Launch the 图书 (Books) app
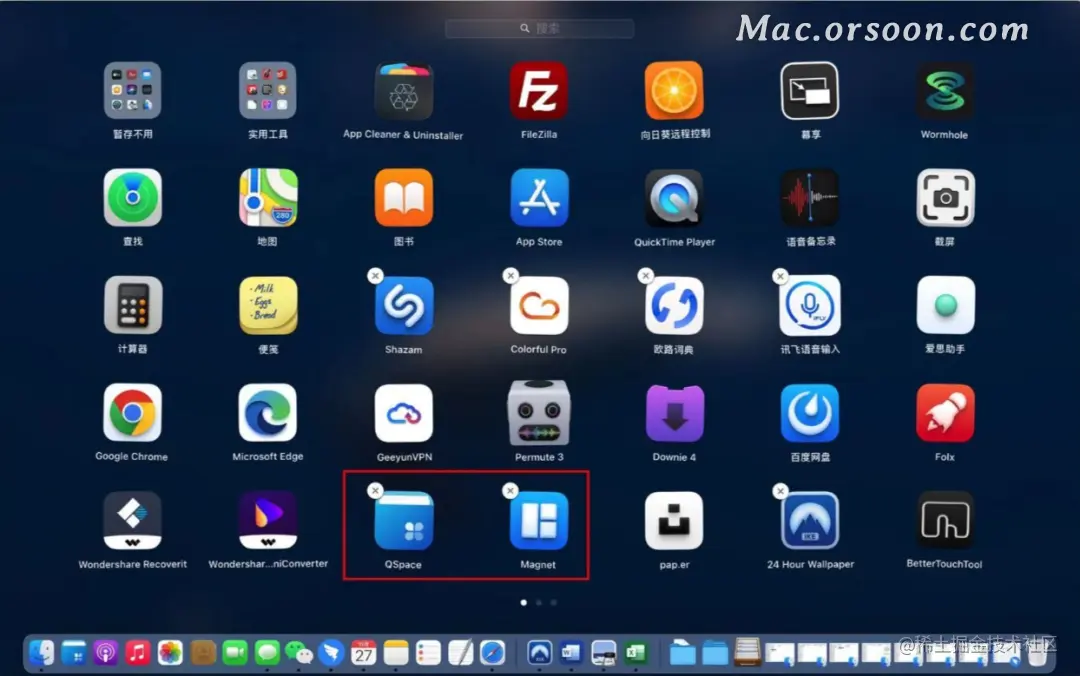1080x676 pixels. click(404, 198)
